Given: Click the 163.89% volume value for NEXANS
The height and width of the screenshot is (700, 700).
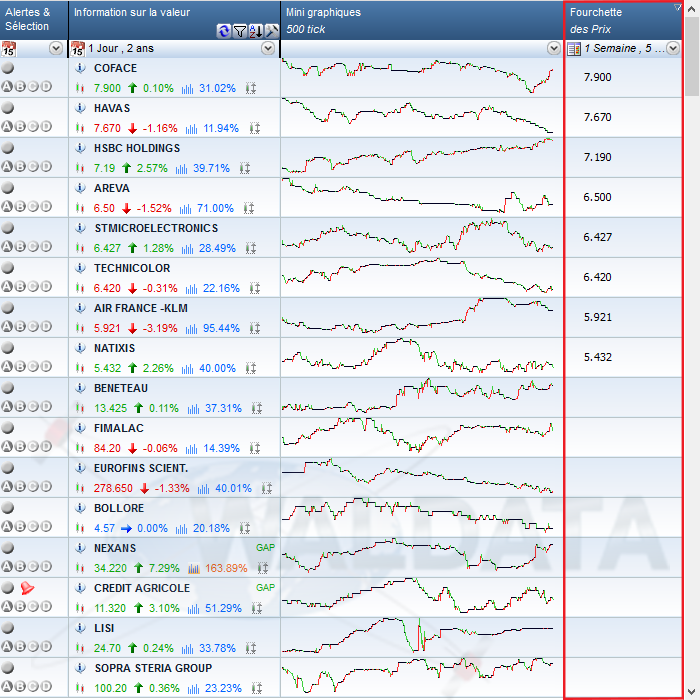Looking at the screenshot, I should pyautogui.click(x=226, y=568).
